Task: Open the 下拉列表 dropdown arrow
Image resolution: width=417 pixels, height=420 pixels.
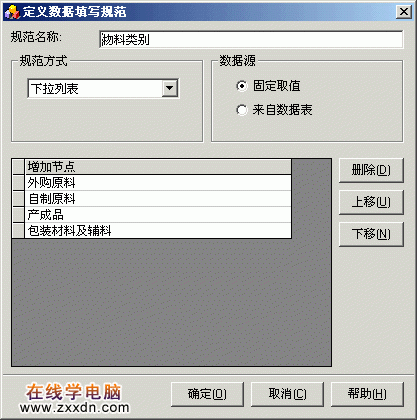Action: pos(170,88)
